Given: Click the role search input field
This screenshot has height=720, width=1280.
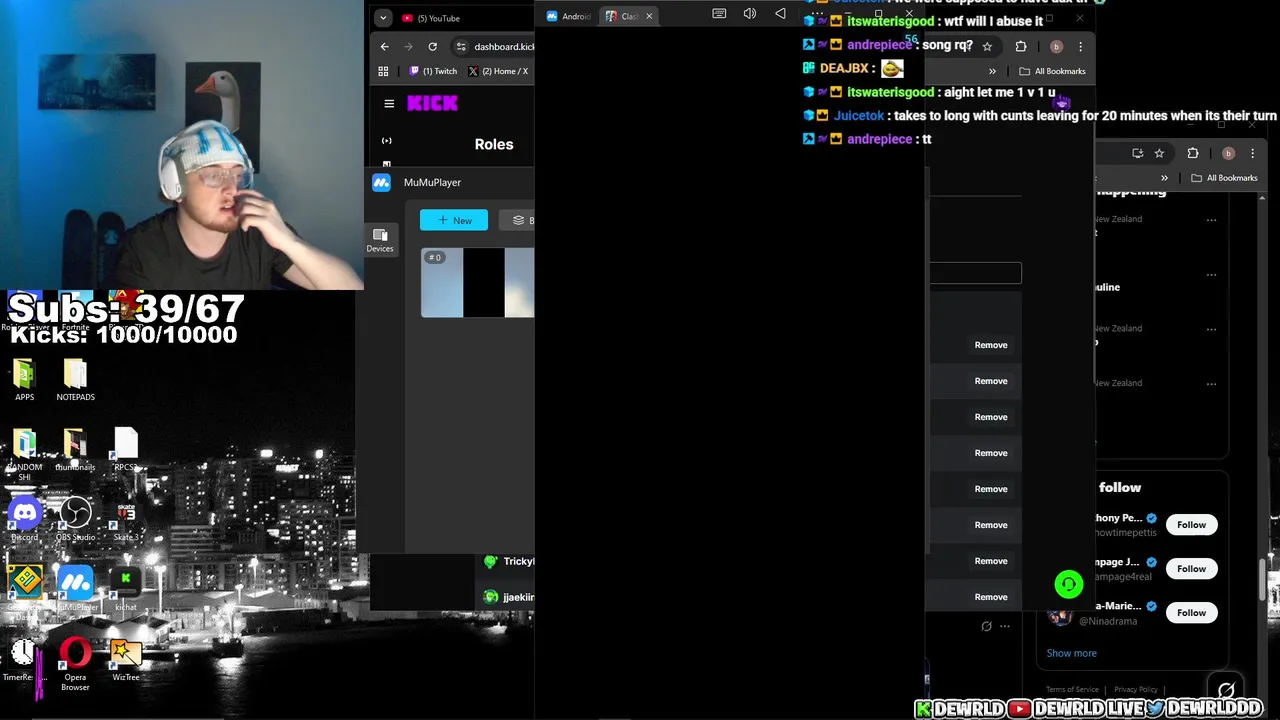Looking at the screenshot, I should [975, 273].
